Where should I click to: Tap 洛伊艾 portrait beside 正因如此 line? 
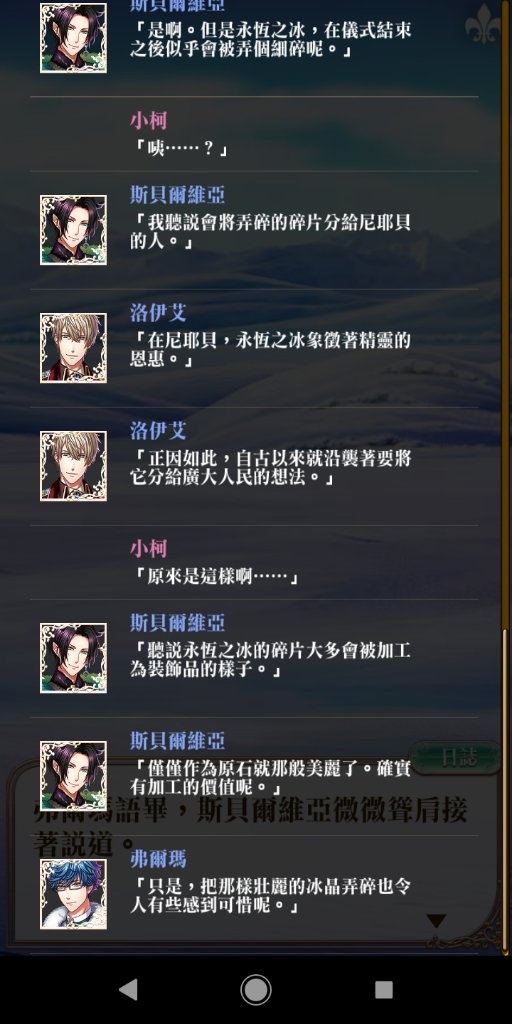73,466
